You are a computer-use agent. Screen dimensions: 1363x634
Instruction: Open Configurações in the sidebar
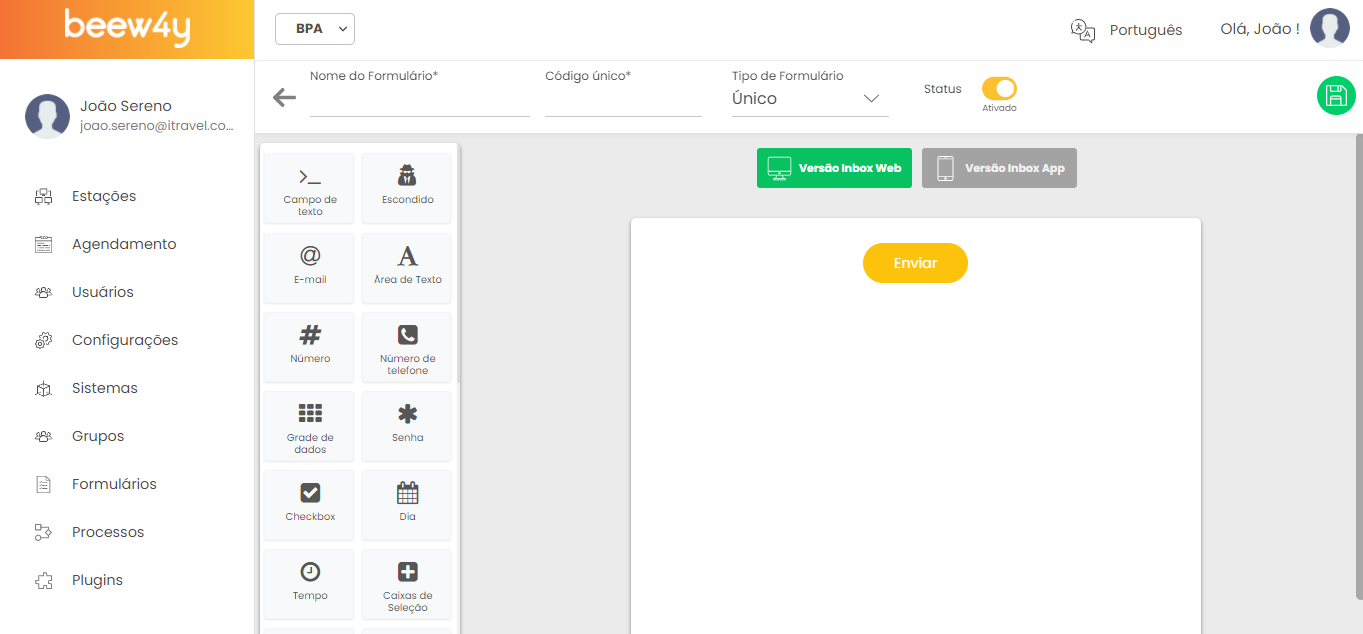(x=127, y=340)
